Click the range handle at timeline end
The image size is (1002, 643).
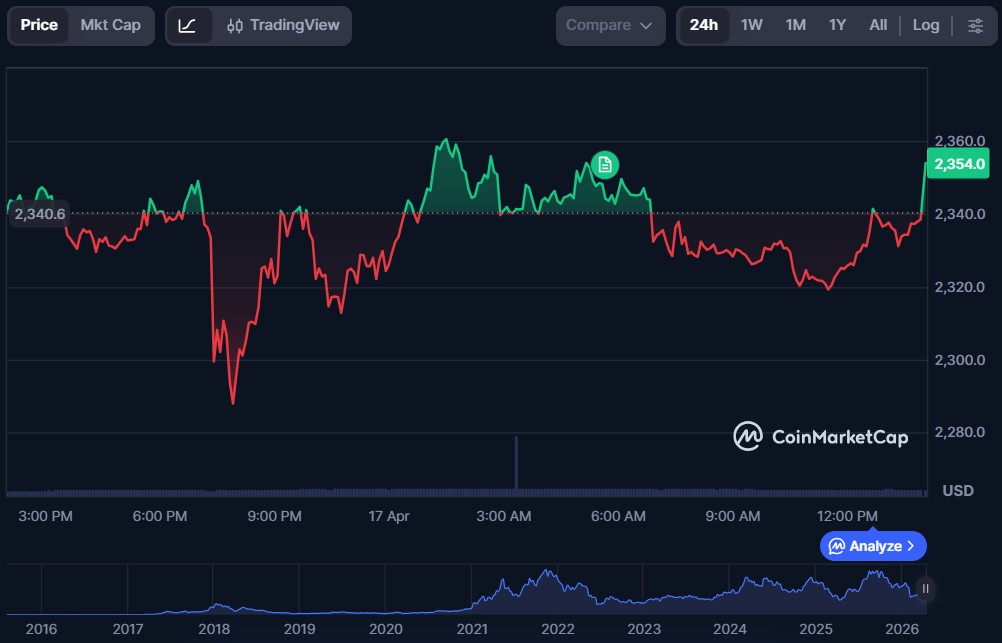pos(925,589)
